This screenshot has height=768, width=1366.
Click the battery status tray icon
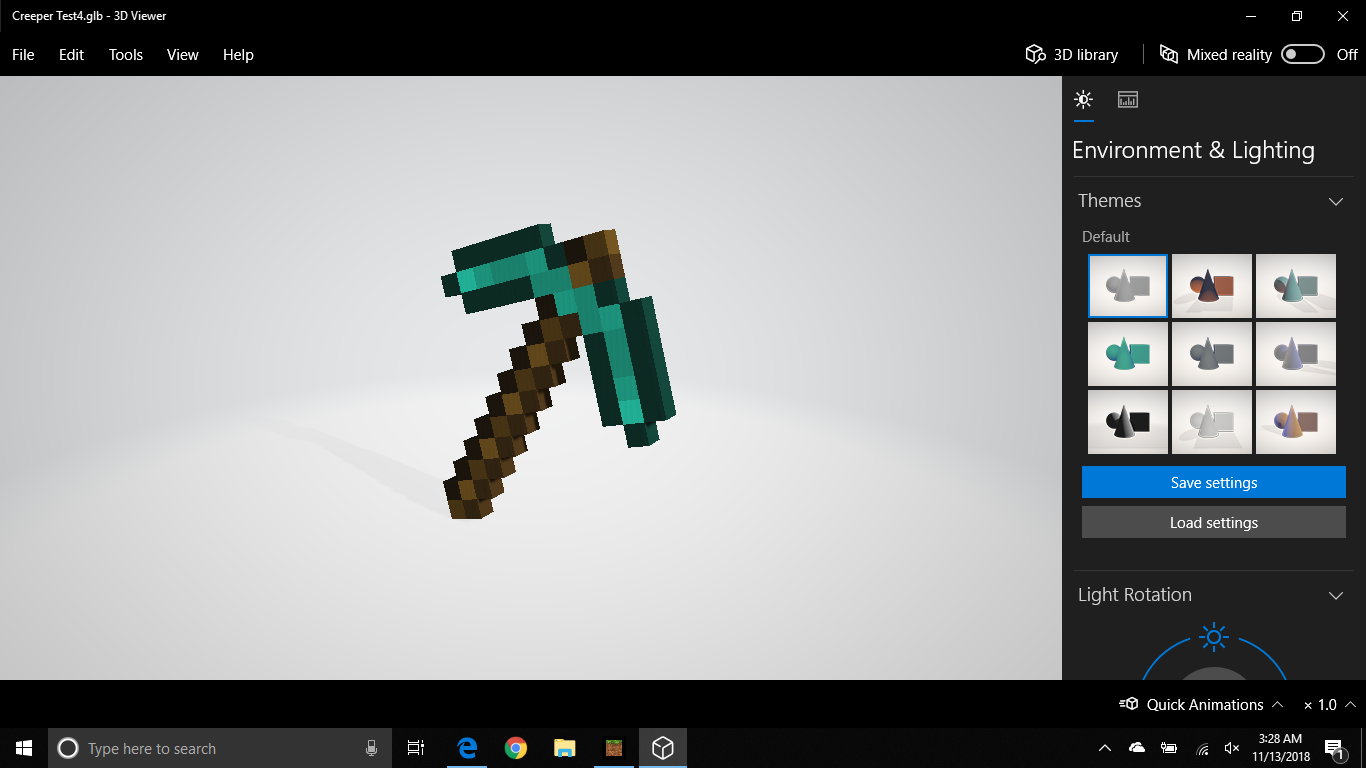(1169, 748)
